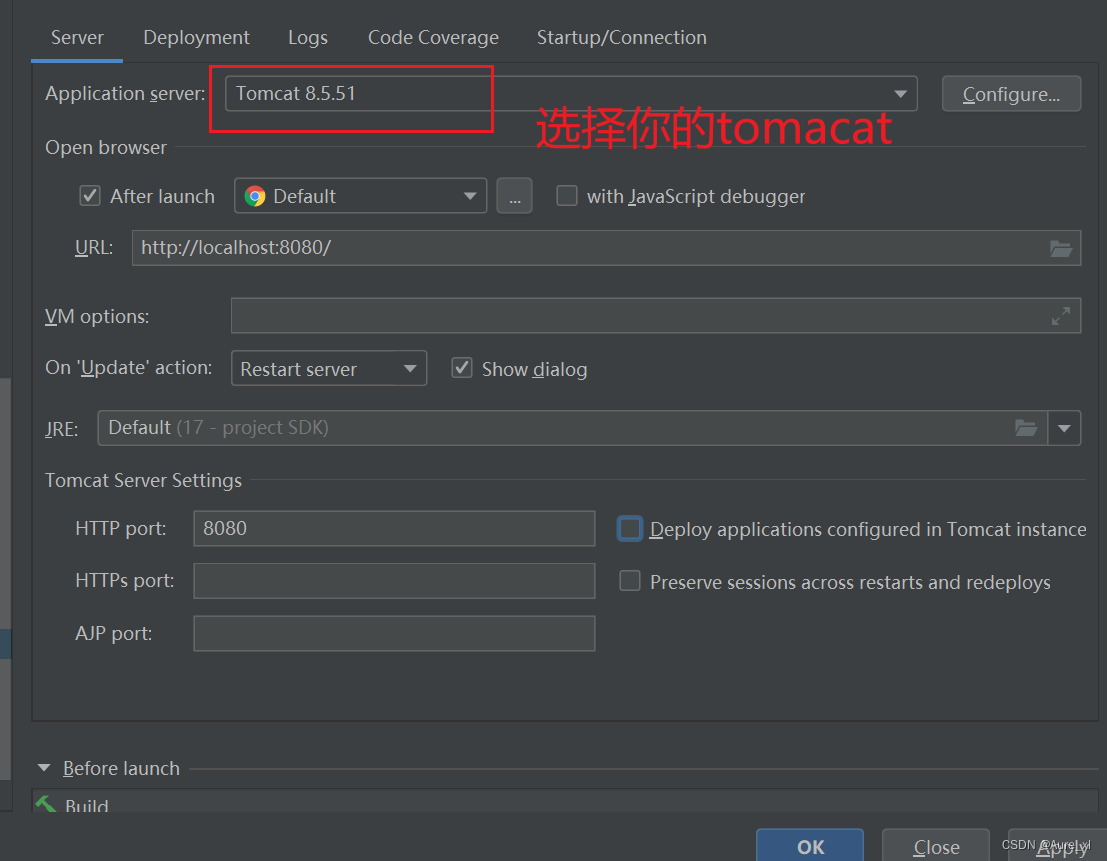Click the Build hammer icon
Viewport: 1107px width, 861px height.
(46, 804)
